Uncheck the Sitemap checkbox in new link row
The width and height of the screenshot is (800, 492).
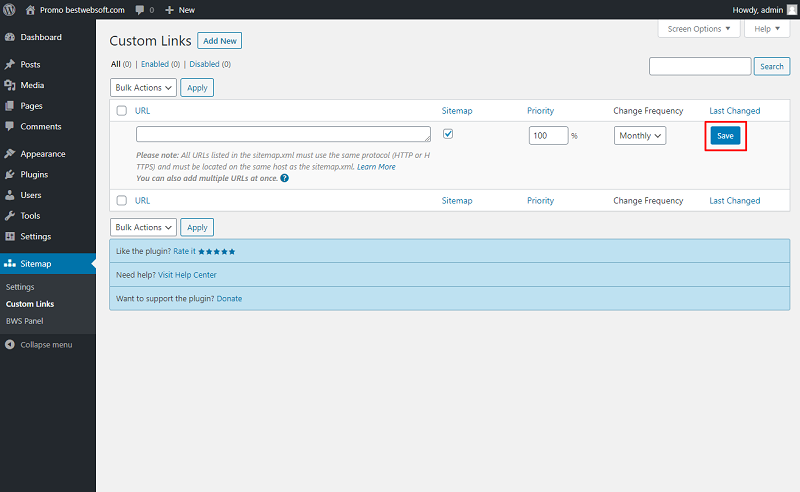(x=448, y=134)
